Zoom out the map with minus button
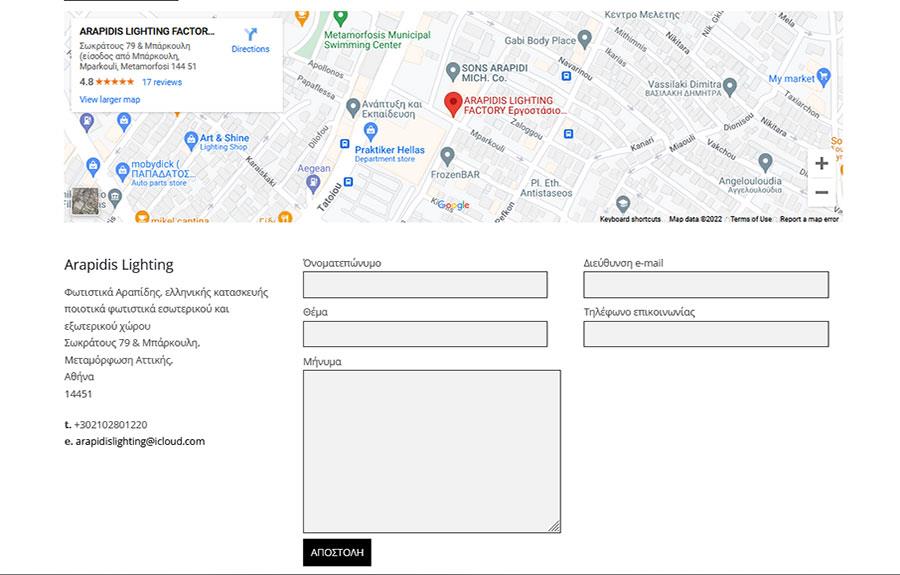Screen dimensions: 900x575 [x=821, y=192]
